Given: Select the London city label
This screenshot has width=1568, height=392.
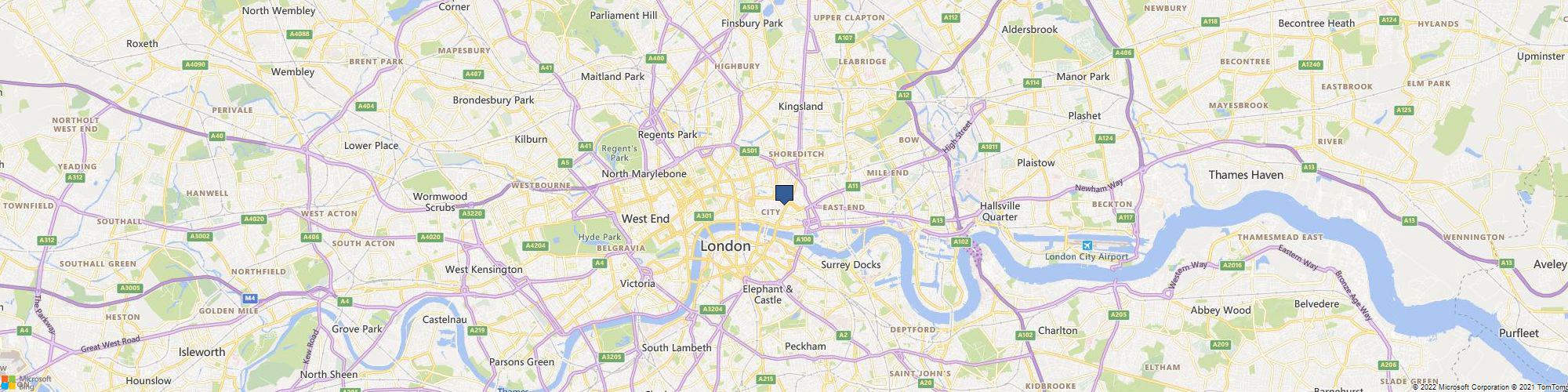Looking at the screenshot, I should click(x=724, y=246).
